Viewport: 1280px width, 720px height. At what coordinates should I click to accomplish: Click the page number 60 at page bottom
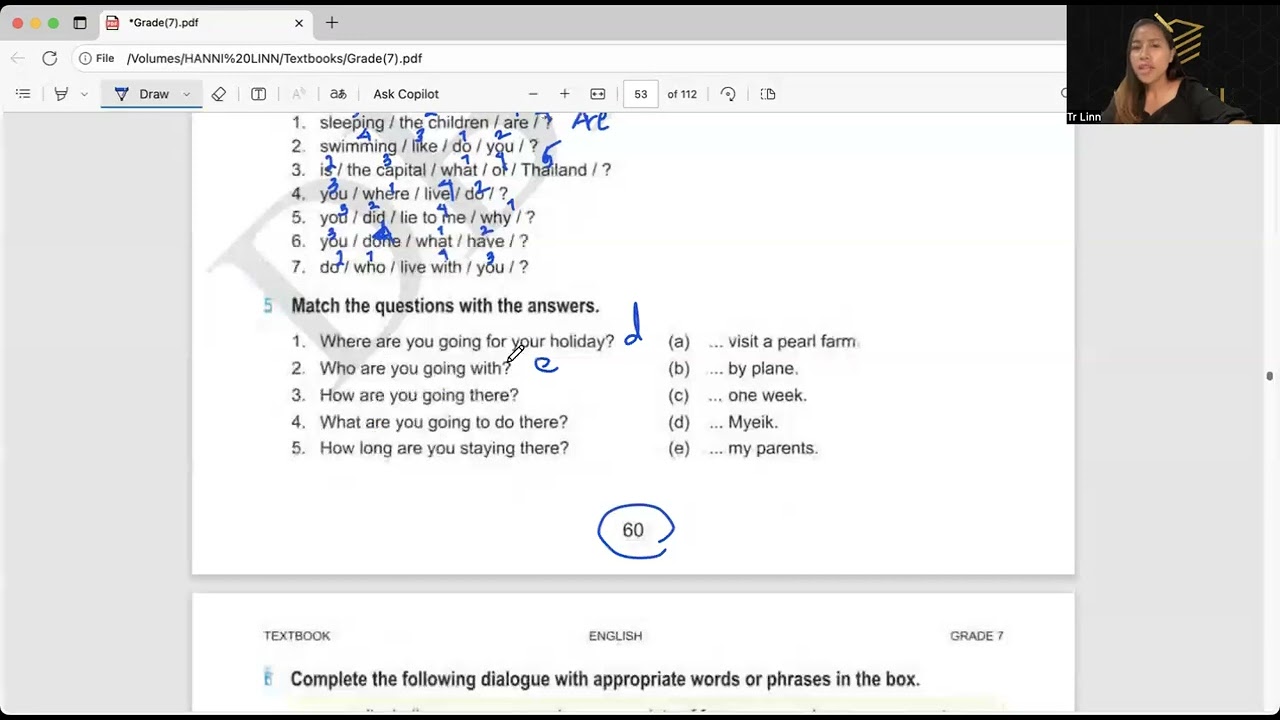[633, 530]
